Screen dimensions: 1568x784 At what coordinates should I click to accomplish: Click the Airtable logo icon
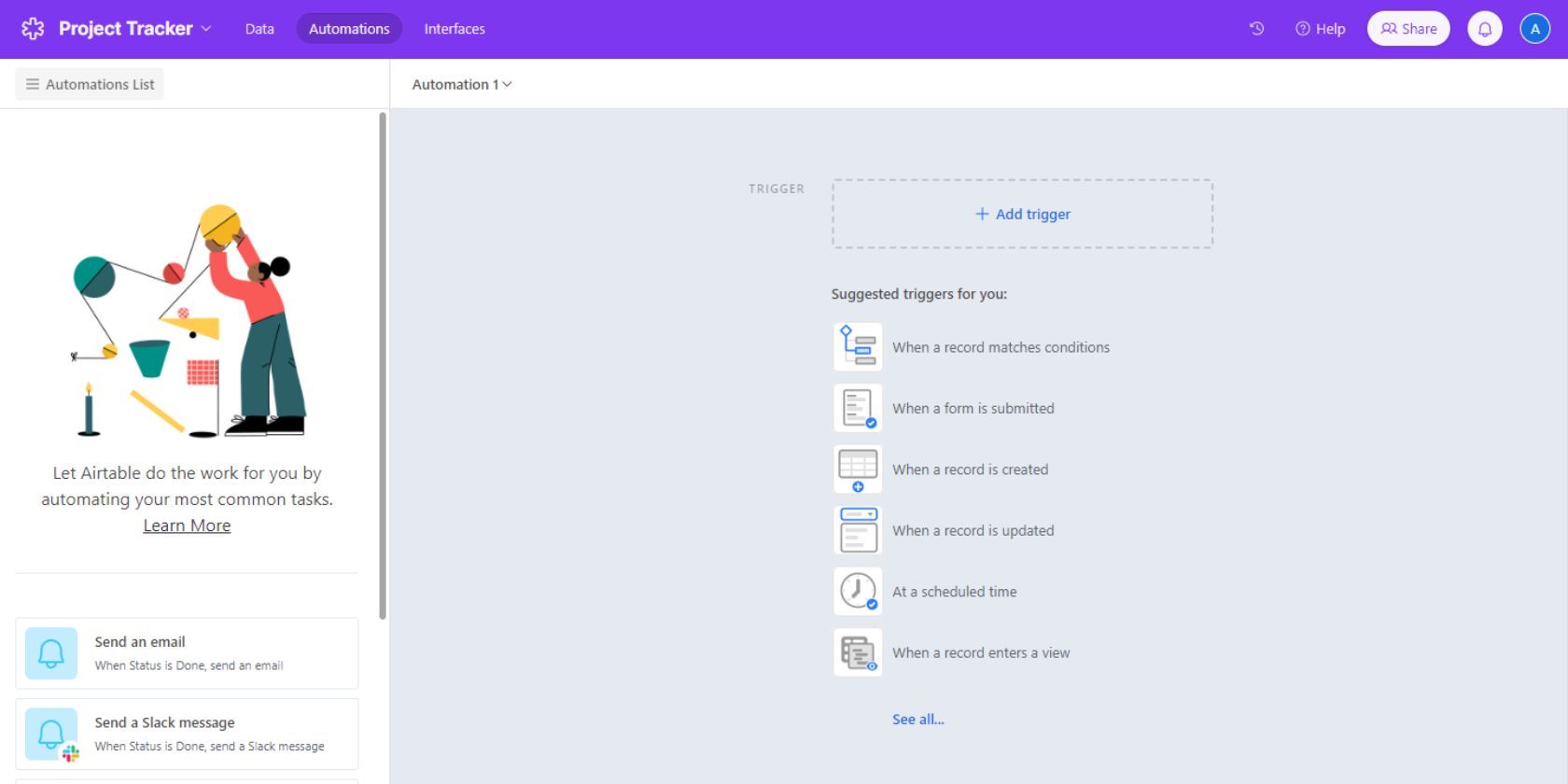click(x=33, y=29)
